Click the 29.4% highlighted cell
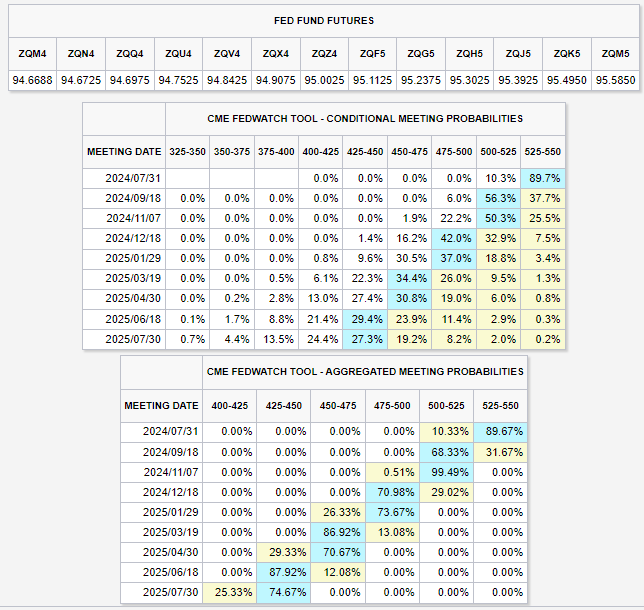Viewport: 644px width, 610px height. (365, 319)
